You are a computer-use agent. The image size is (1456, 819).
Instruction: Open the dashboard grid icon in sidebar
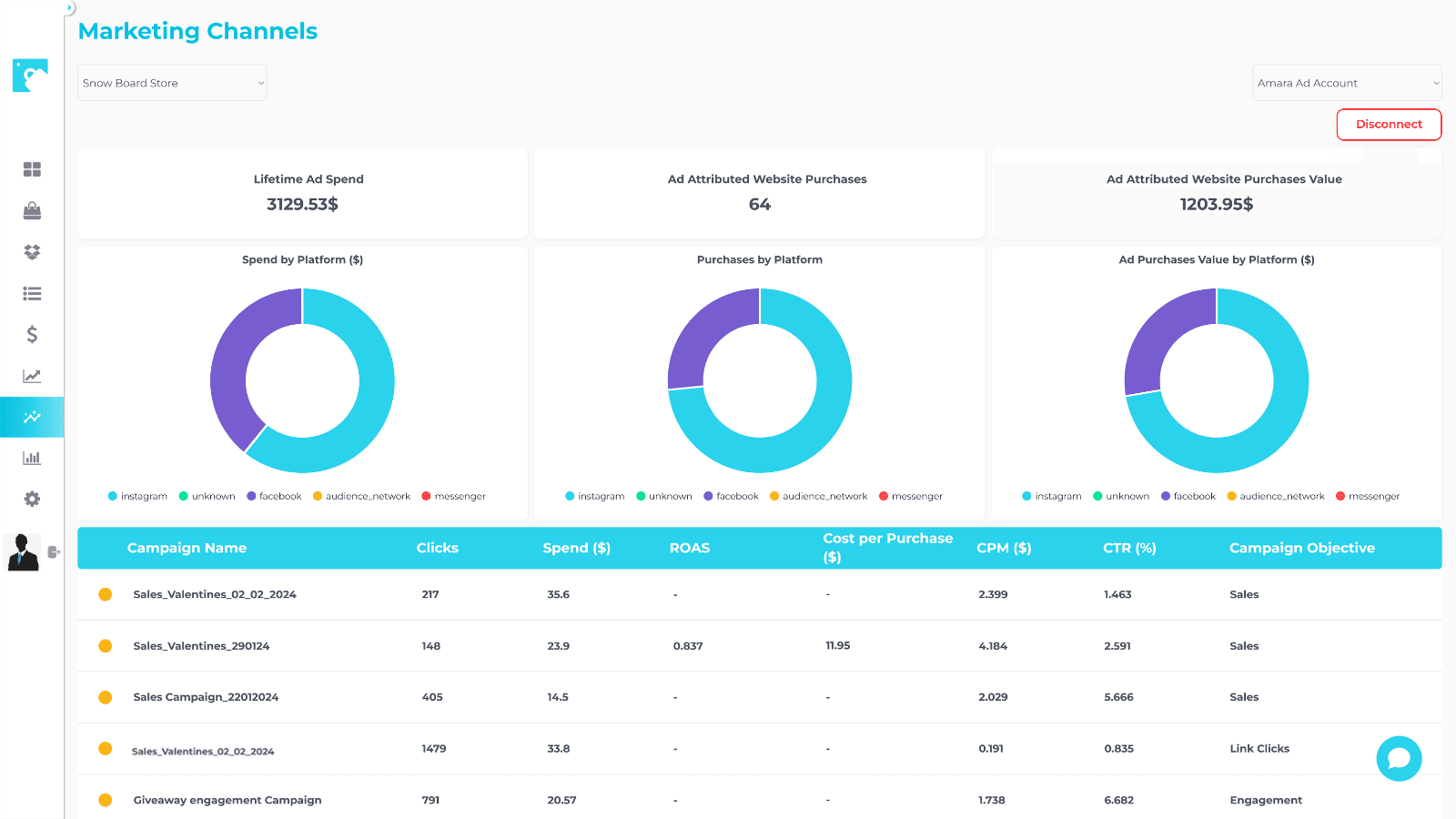[32, 169]
